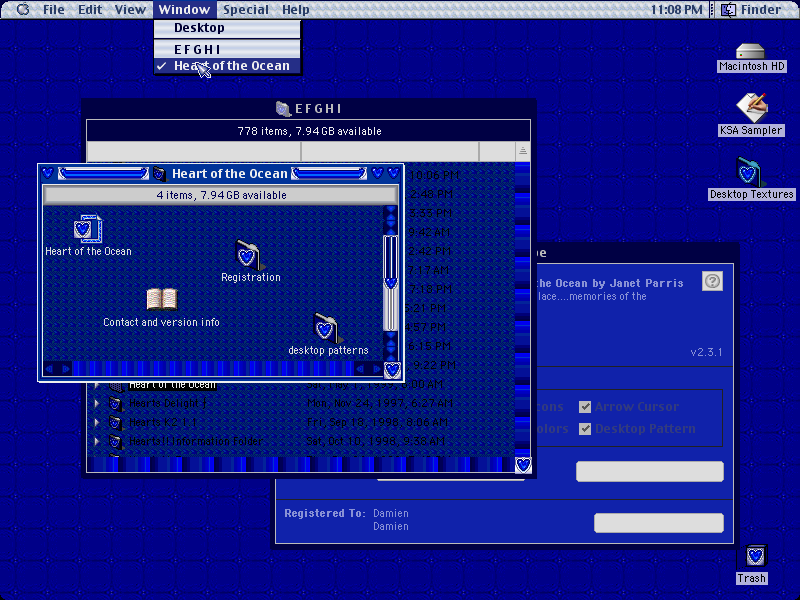Click the Heart of the Ocean window title

[x=230, y=173]
